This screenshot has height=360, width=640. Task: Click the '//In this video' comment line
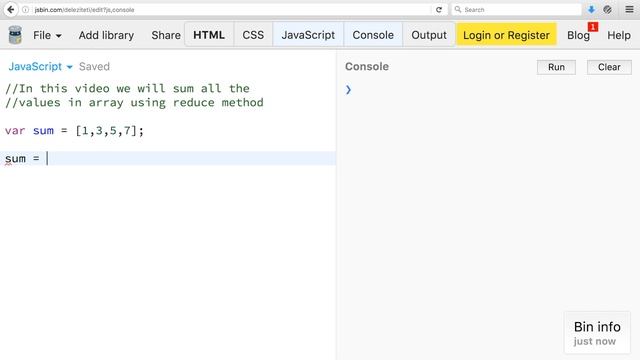click(x=127, y=88)
